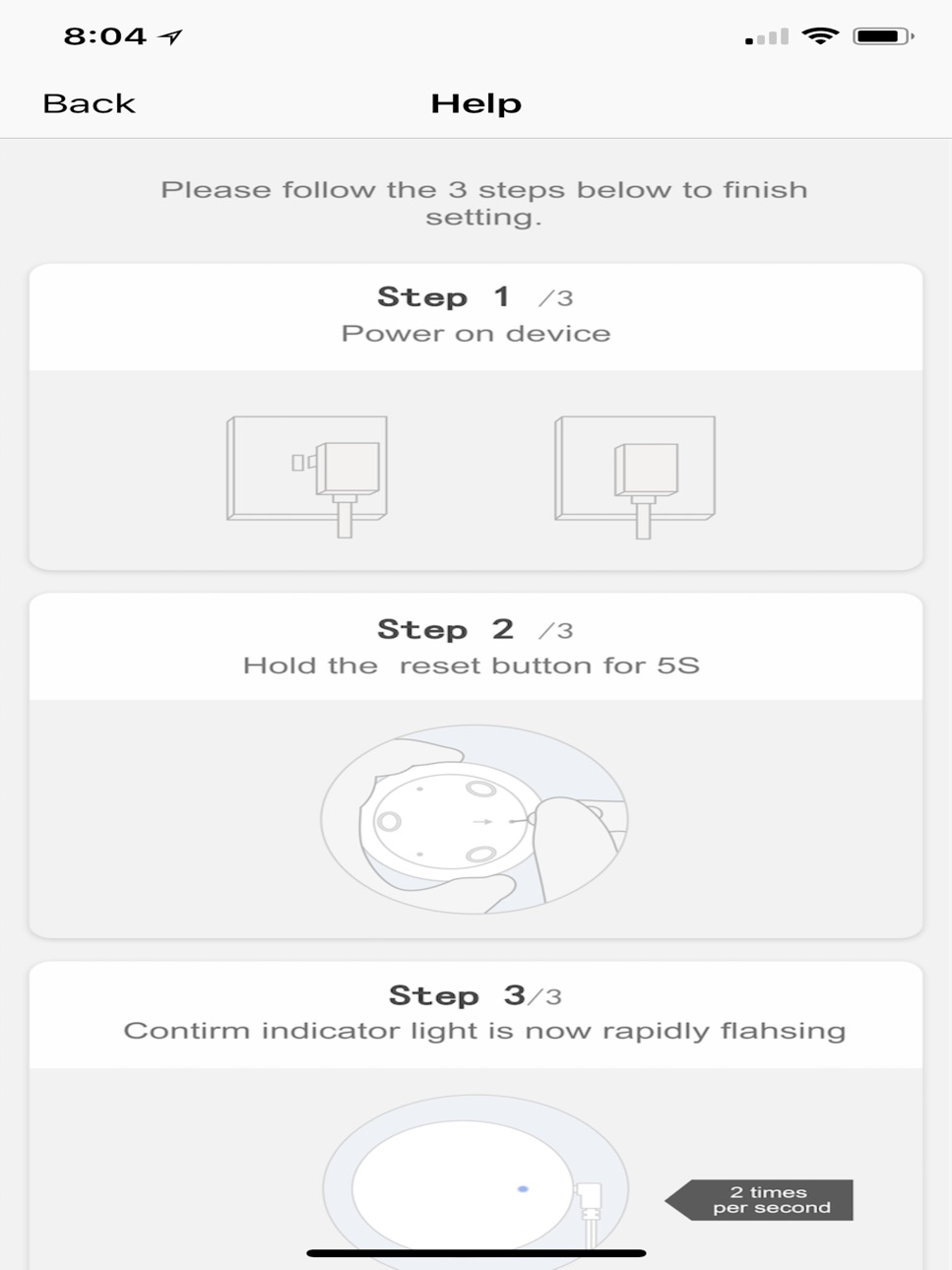Tap the battery status icon
The height and width of the screenshot is (1270, 952).
click(883, 36)
